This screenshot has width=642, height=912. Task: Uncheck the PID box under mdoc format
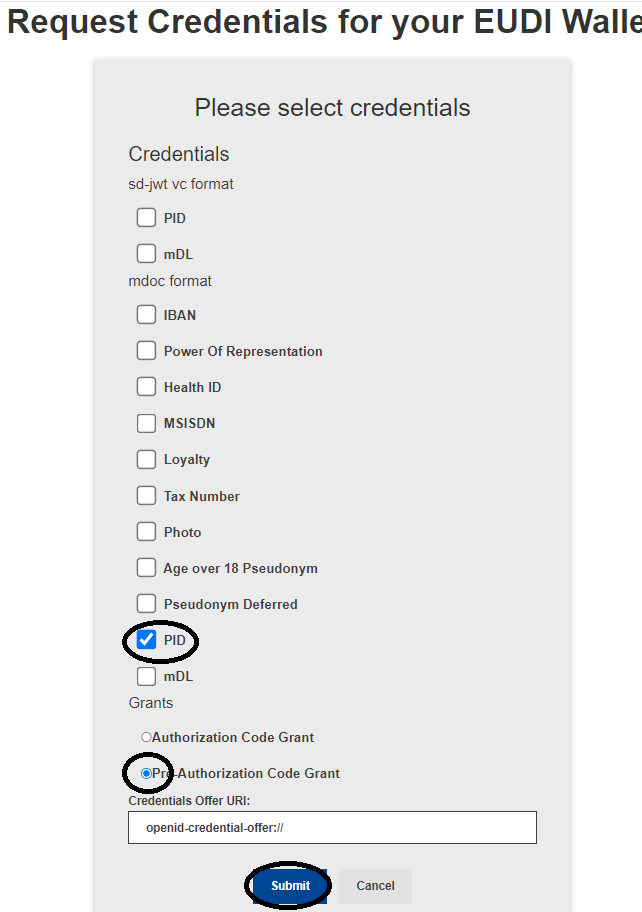147,640
